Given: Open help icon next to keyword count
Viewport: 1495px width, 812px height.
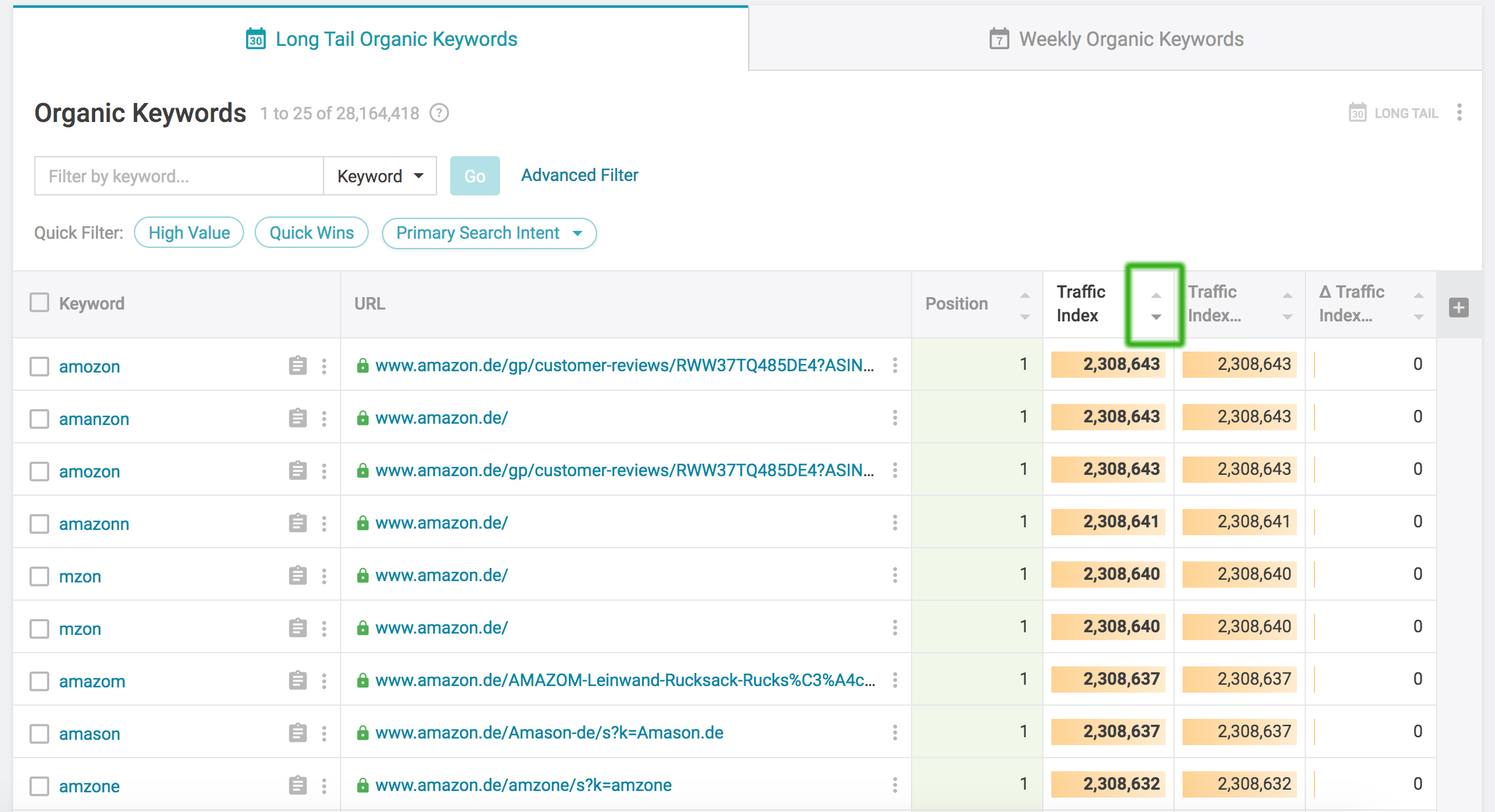Looking at the screenshot, I should point(439,113).
